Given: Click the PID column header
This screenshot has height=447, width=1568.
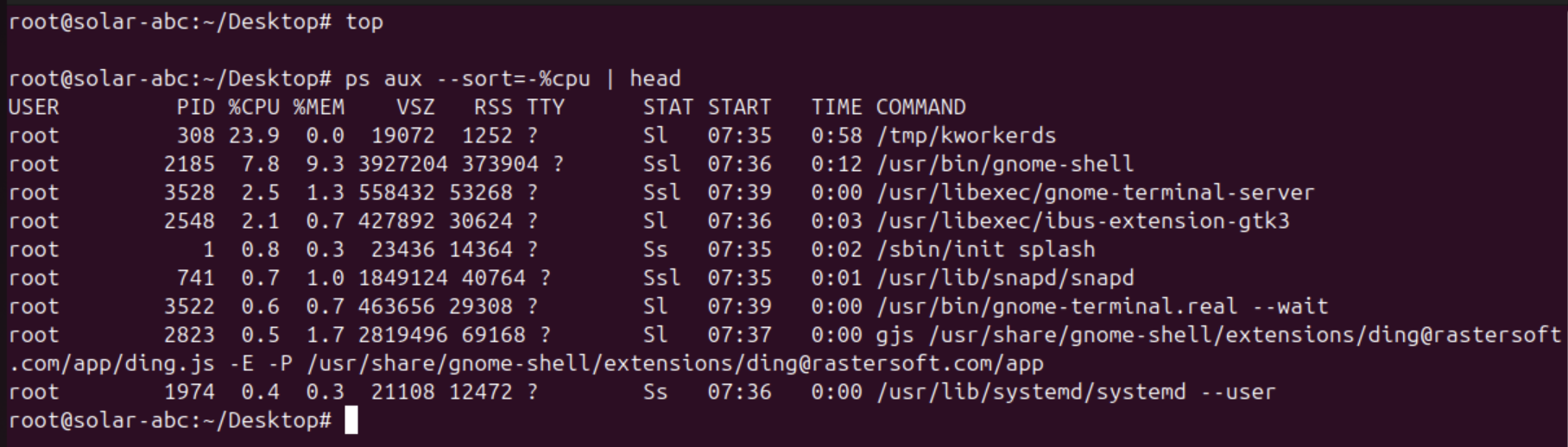Looking at the screenshot, I should coord(195,107).
